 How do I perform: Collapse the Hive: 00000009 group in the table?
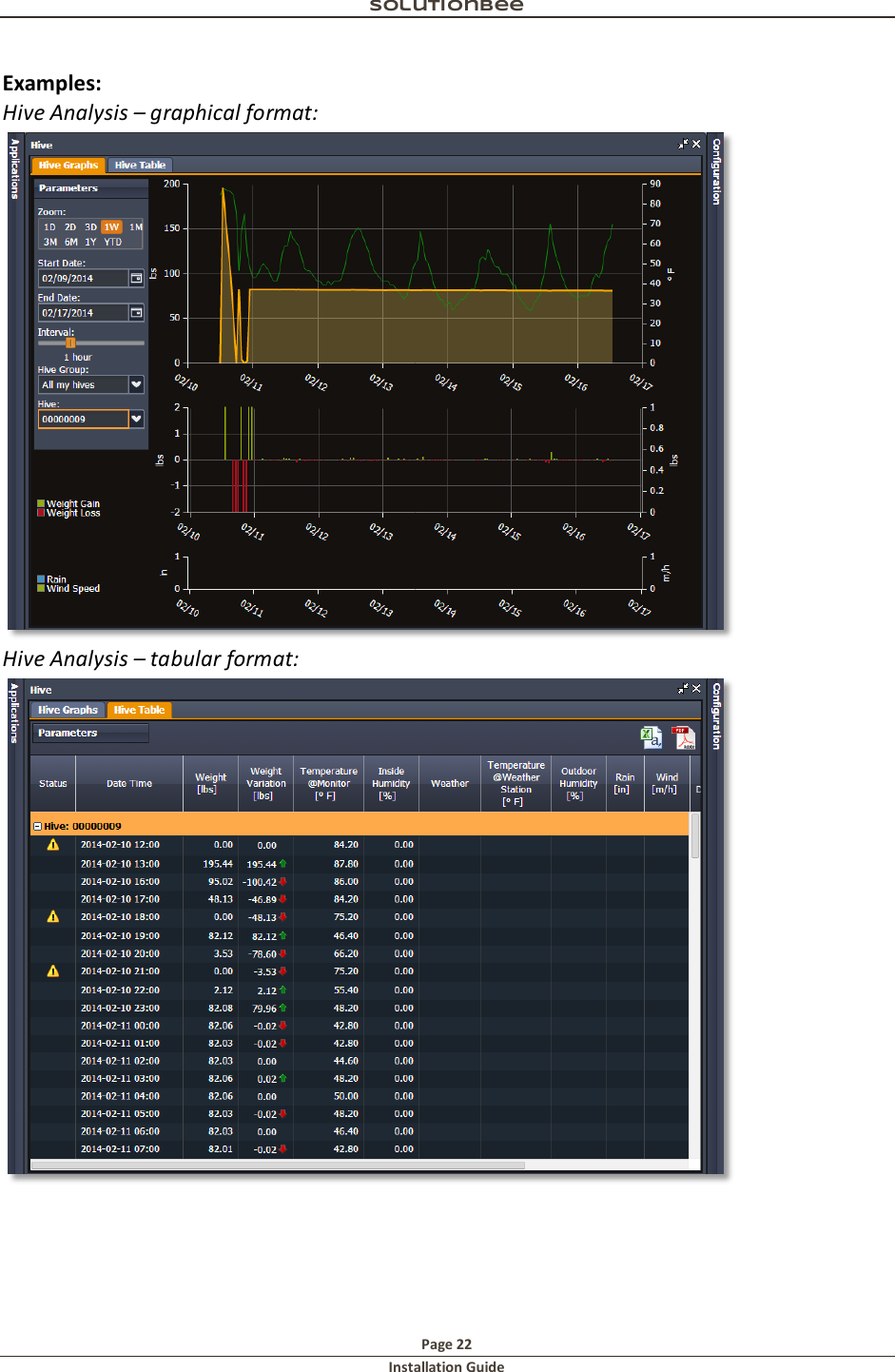coord(36,825)
